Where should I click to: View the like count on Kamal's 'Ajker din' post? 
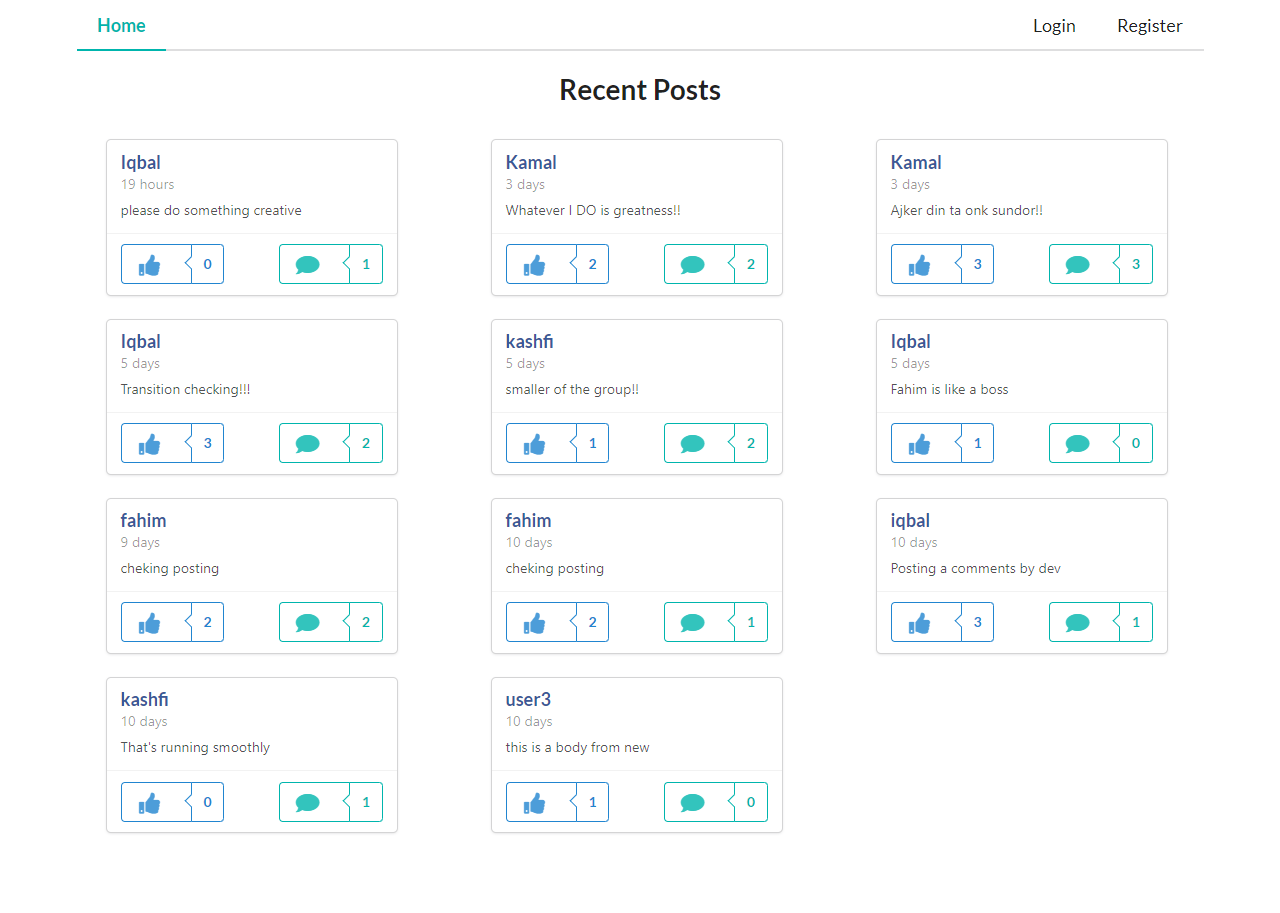pos(978,263)
